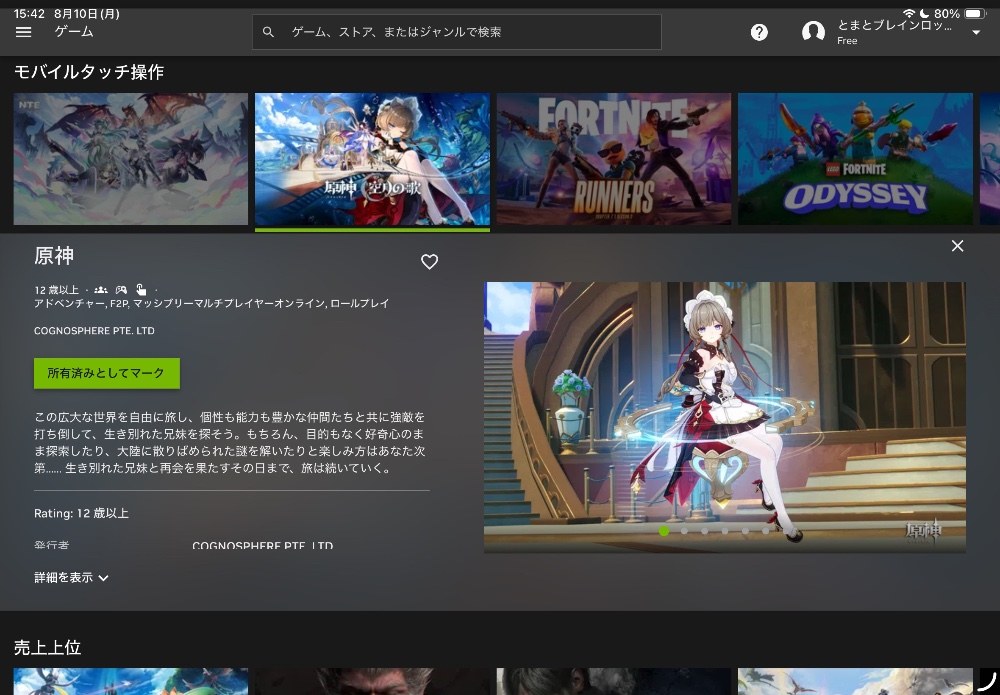This screenshot has height=695, width=1000.
Task: Tap the battery indicator in status bar
Action: tap(975, 13)
